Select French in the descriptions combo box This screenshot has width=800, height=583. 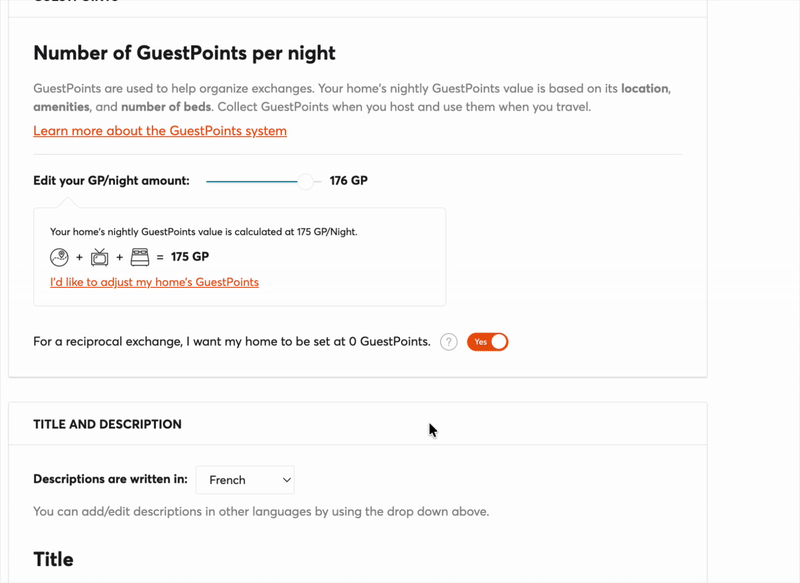click(245, 479)
